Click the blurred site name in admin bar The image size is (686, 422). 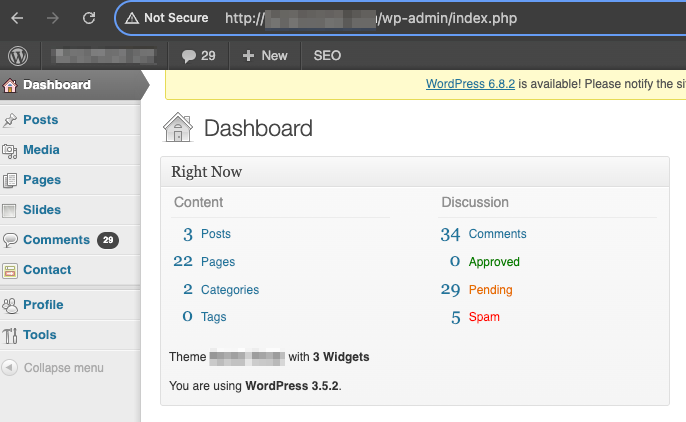point(104,56)
